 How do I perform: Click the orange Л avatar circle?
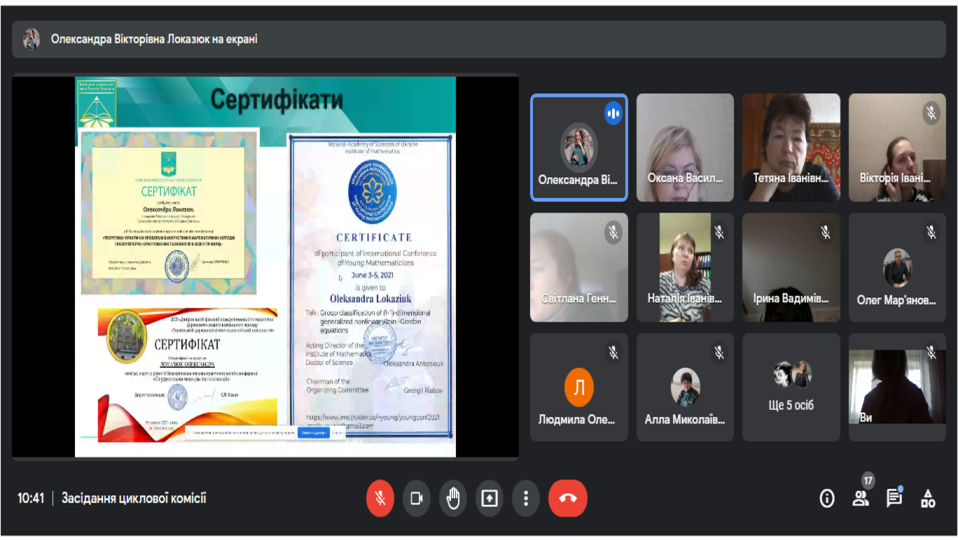[579, 387]
